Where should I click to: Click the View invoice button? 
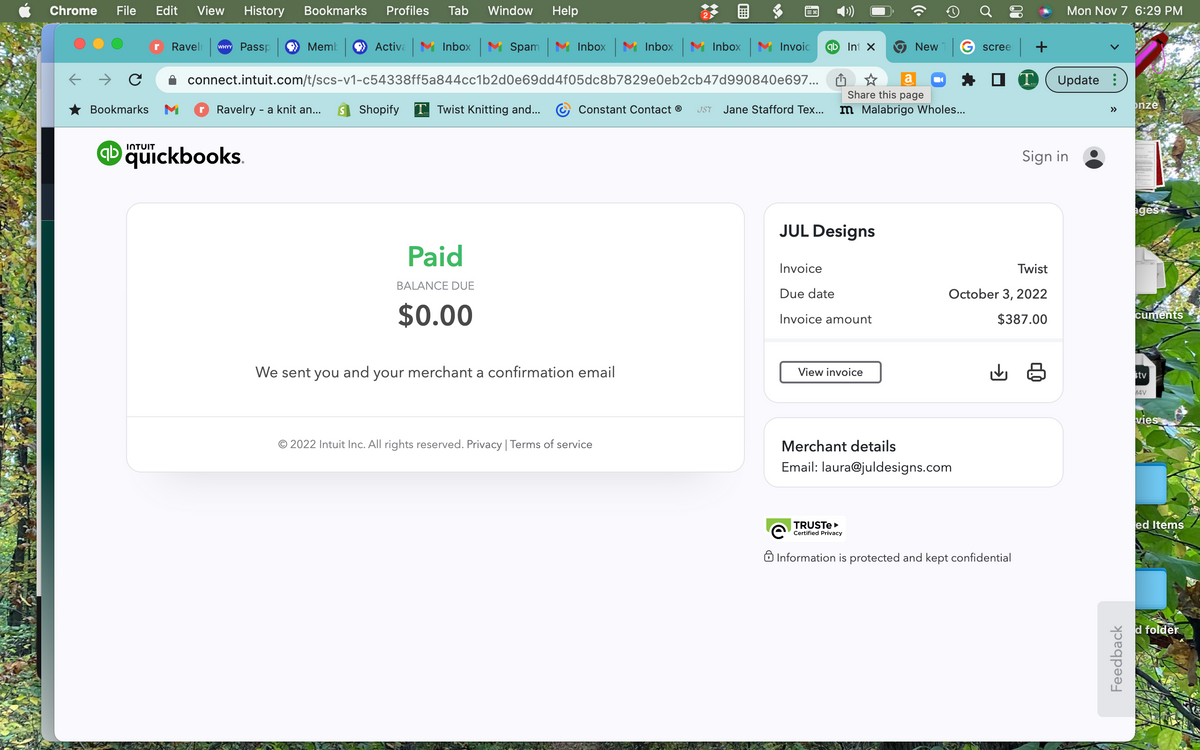coord(830,372)
